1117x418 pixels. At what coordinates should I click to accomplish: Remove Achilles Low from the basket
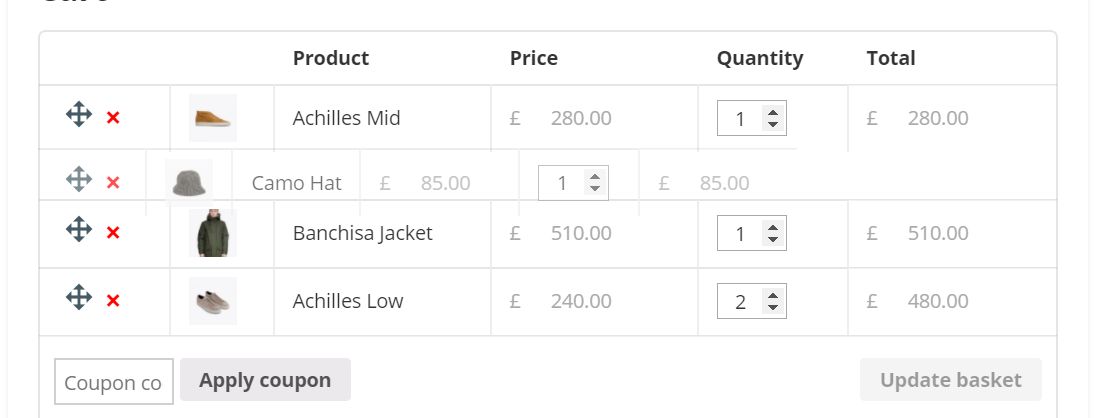pos(113,301)
